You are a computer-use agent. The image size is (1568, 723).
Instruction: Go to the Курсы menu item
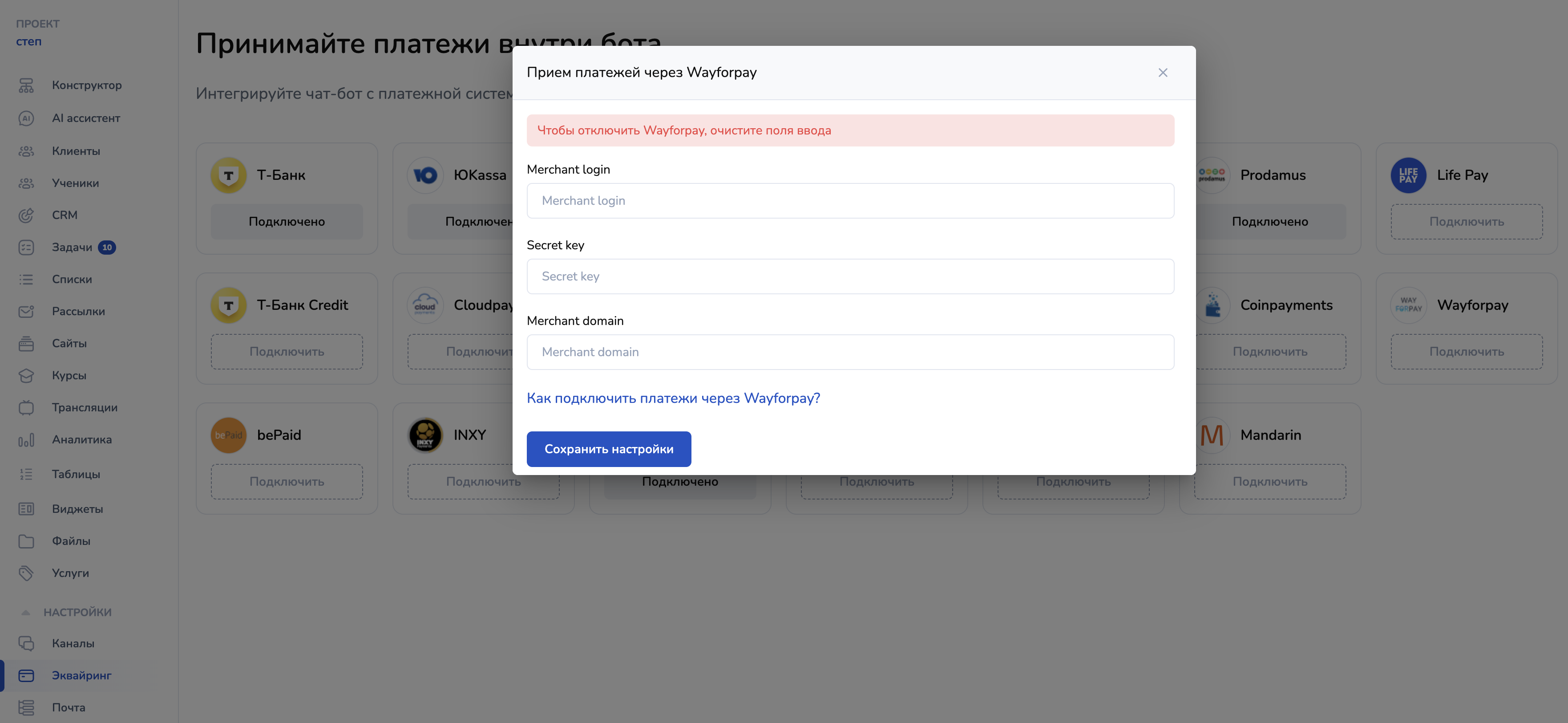(x=69, y=375)
